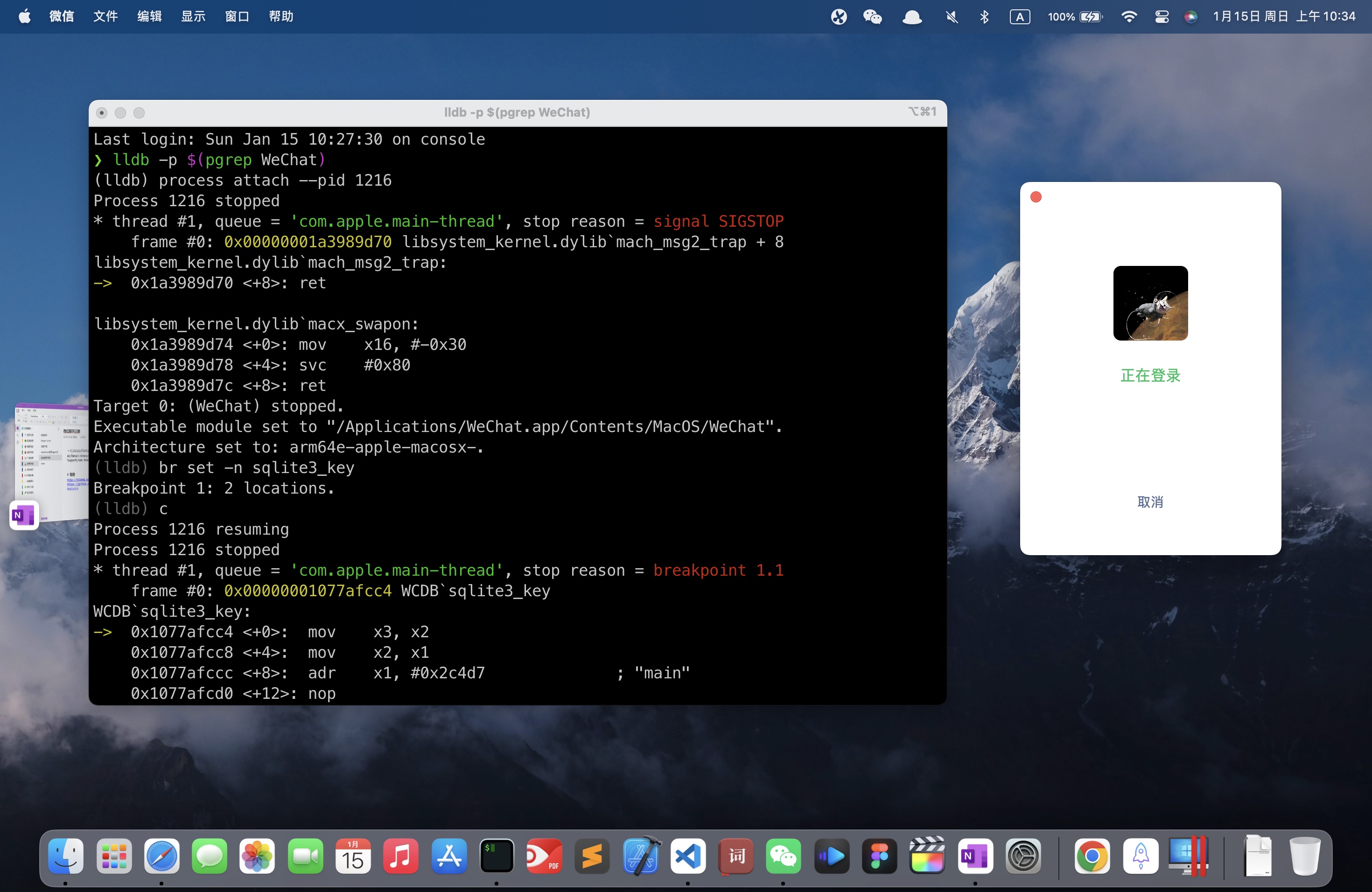
Task: Open Sublime Text from the Dock
Action: (592, 856)
